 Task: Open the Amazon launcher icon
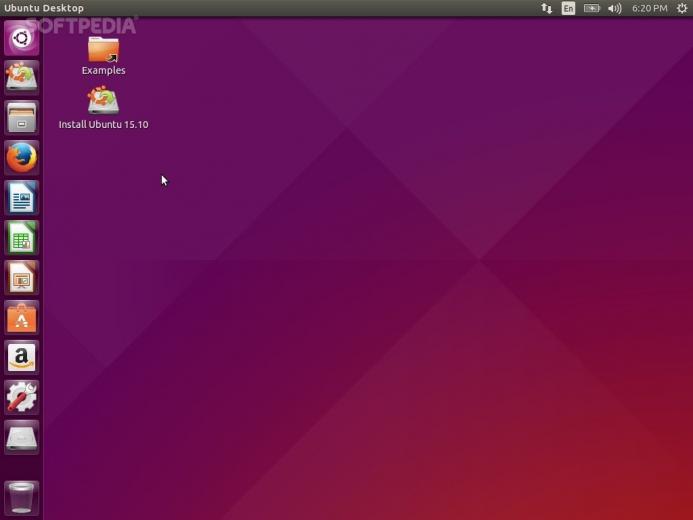[x=22, y=357]
